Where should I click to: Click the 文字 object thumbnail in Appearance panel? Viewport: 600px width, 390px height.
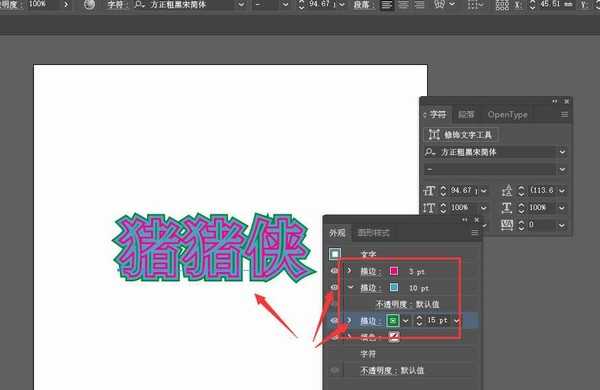tap(335, 254)
